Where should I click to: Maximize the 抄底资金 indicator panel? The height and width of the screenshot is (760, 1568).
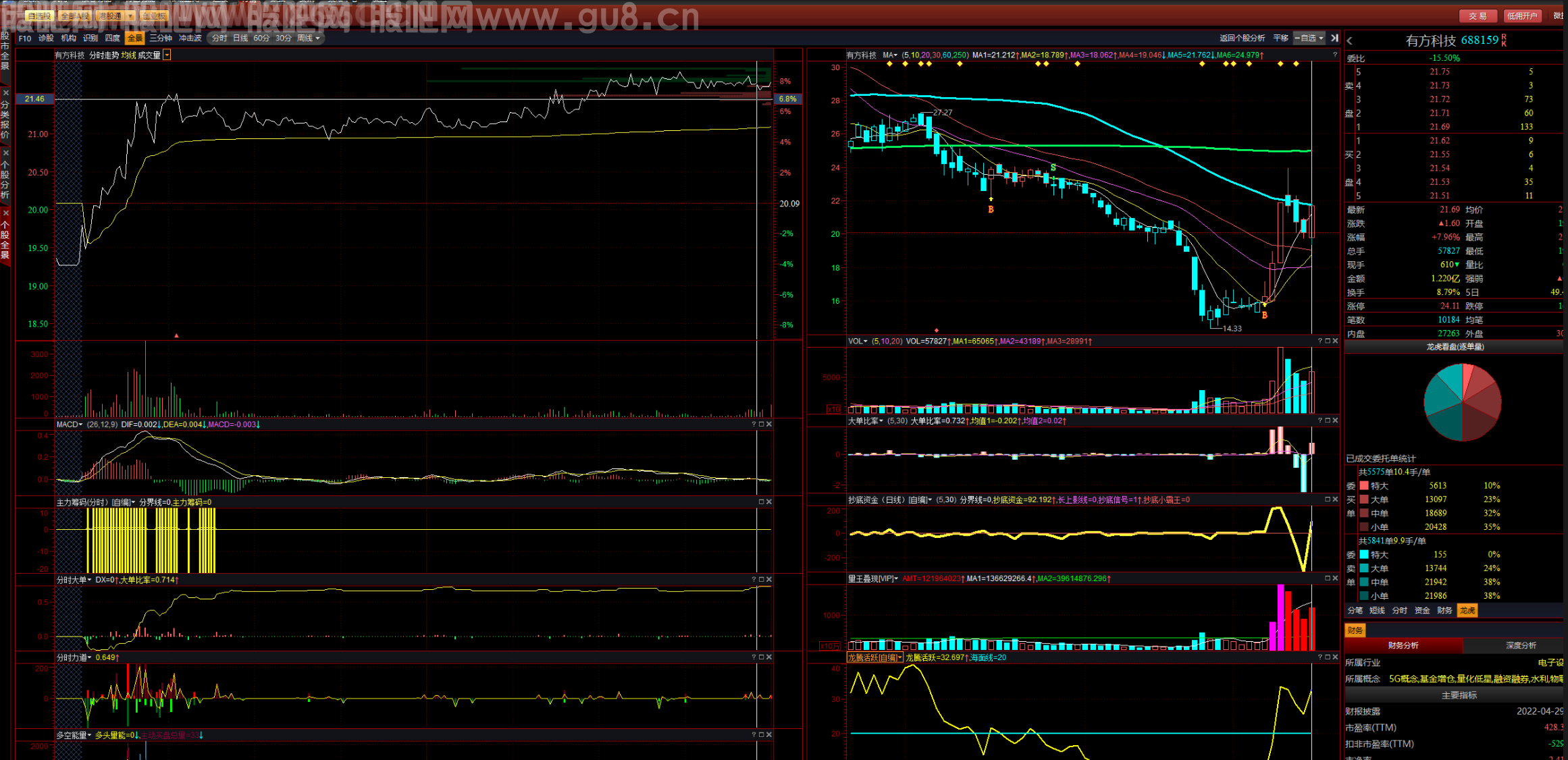1328,500
